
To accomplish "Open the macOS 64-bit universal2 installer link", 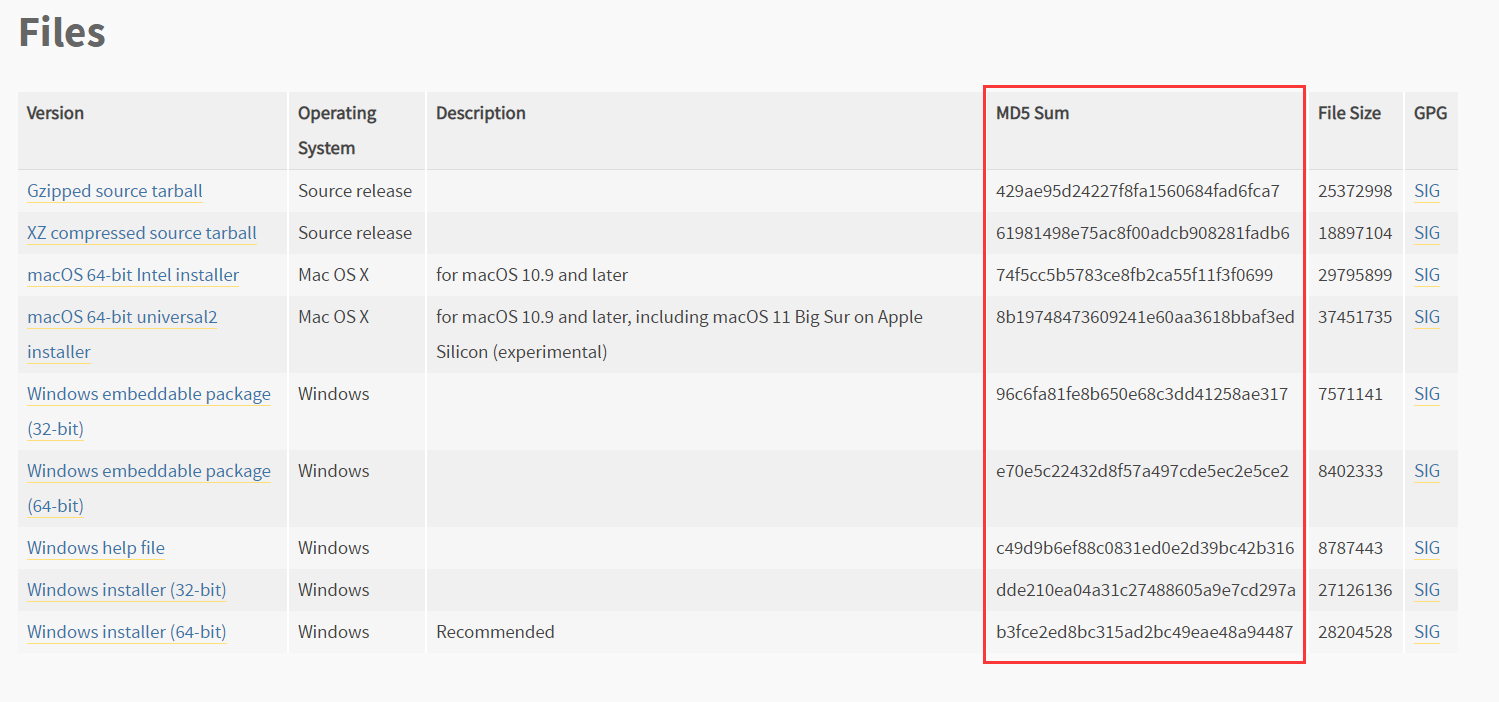I will [122, 317].
